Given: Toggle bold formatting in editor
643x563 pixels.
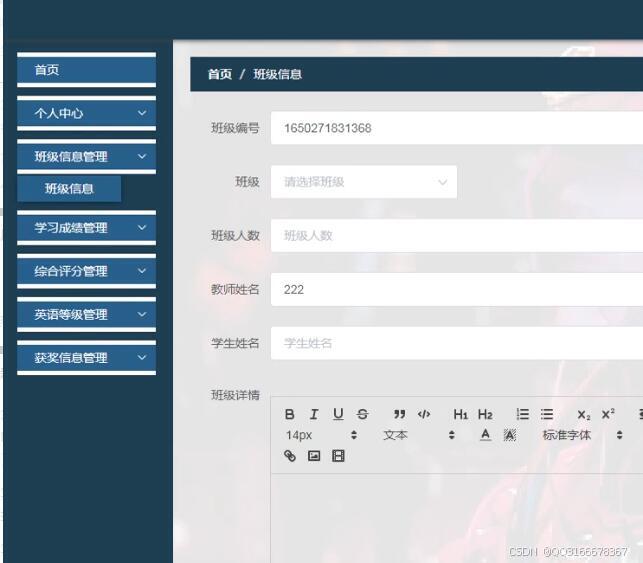Looking at the screenshot, I should tap(290, 414).
